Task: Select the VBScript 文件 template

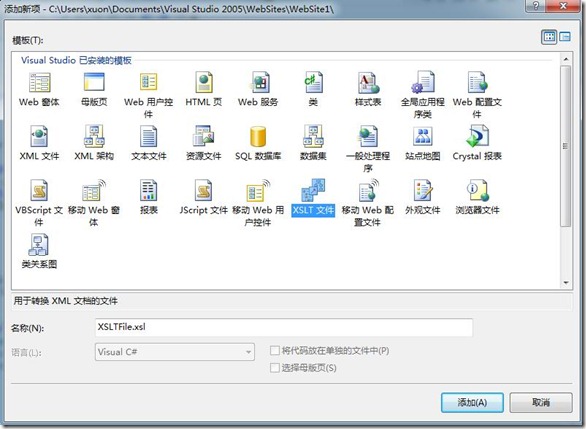Action: click(x=39, y=203)
